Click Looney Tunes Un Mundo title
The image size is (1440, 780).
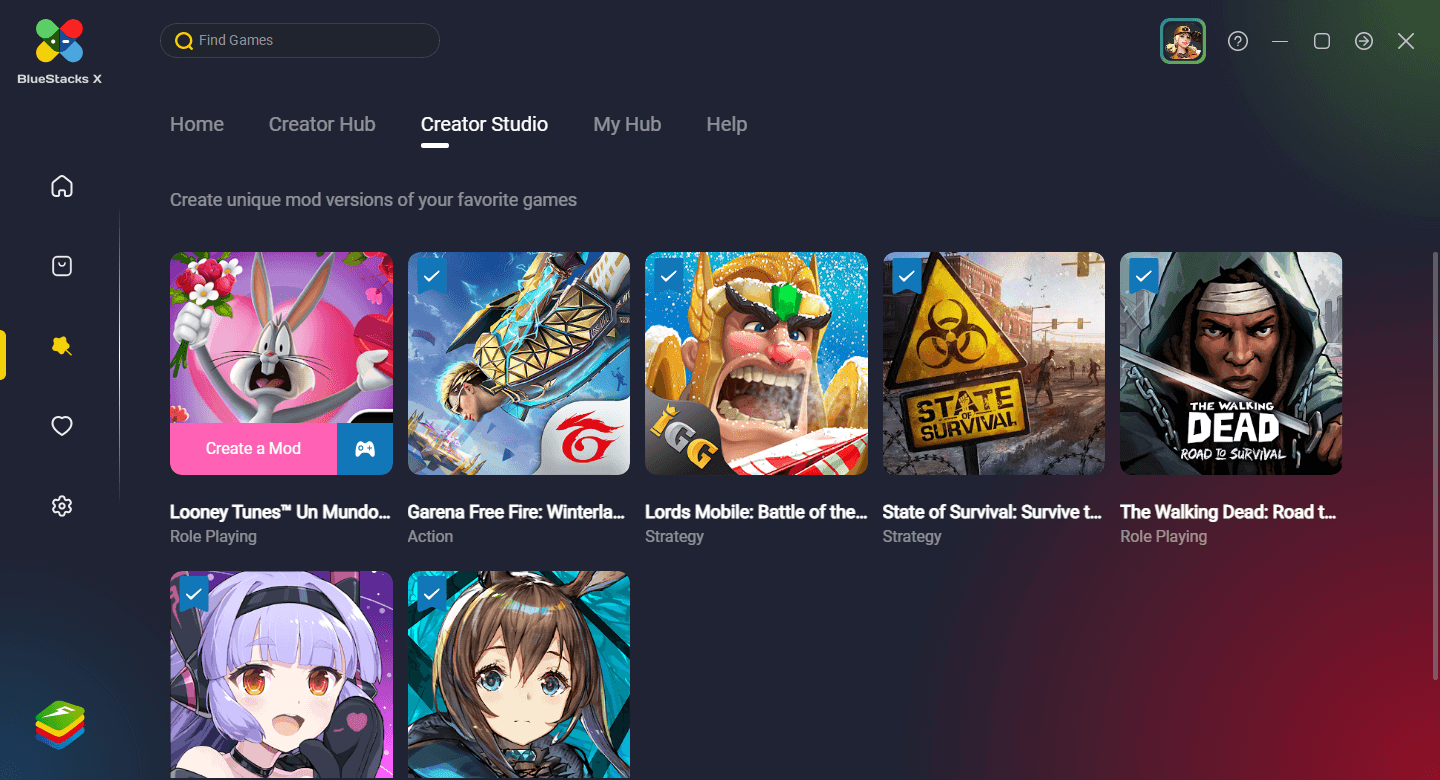pyautogui.click(x=280, y=512)
